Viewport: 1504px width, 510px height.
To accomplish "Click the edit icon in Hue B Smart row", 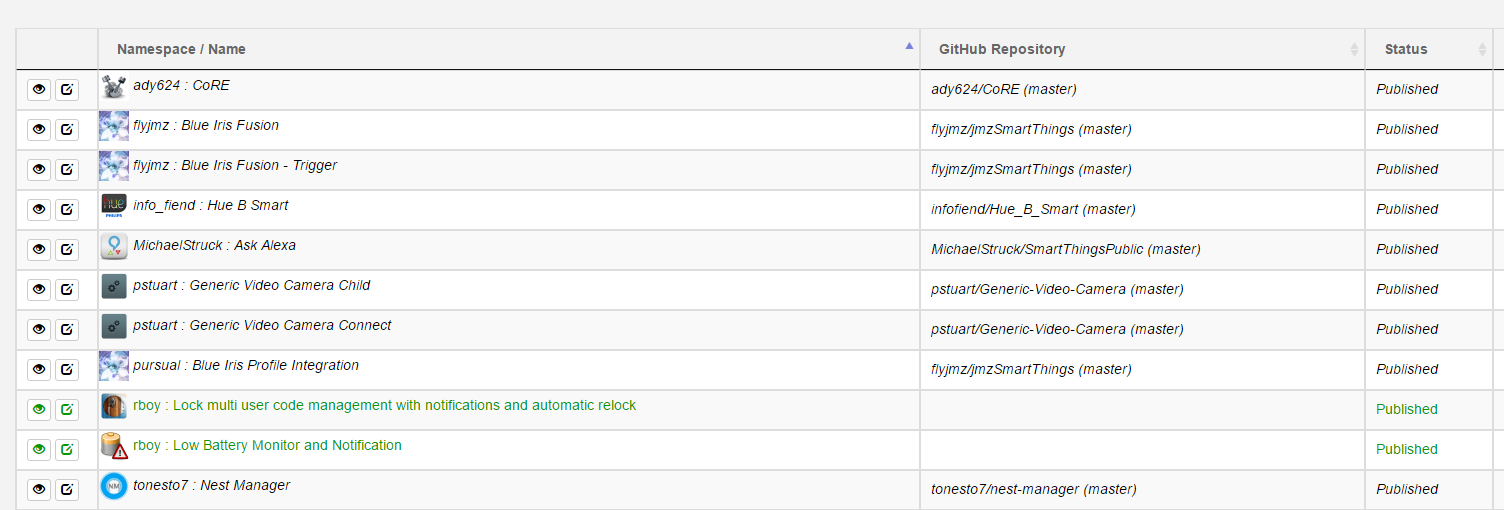I will [67, 209].
